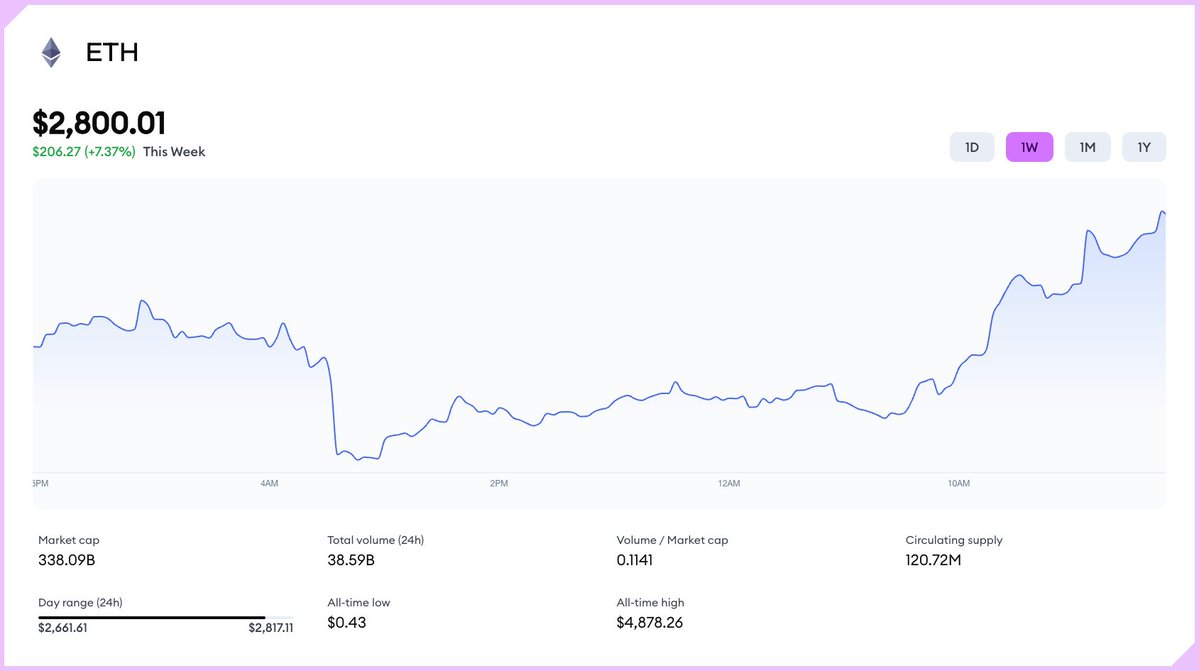
Task: Click the Volume / Market cap 0.1141 value
Action: tap(635, 560)
